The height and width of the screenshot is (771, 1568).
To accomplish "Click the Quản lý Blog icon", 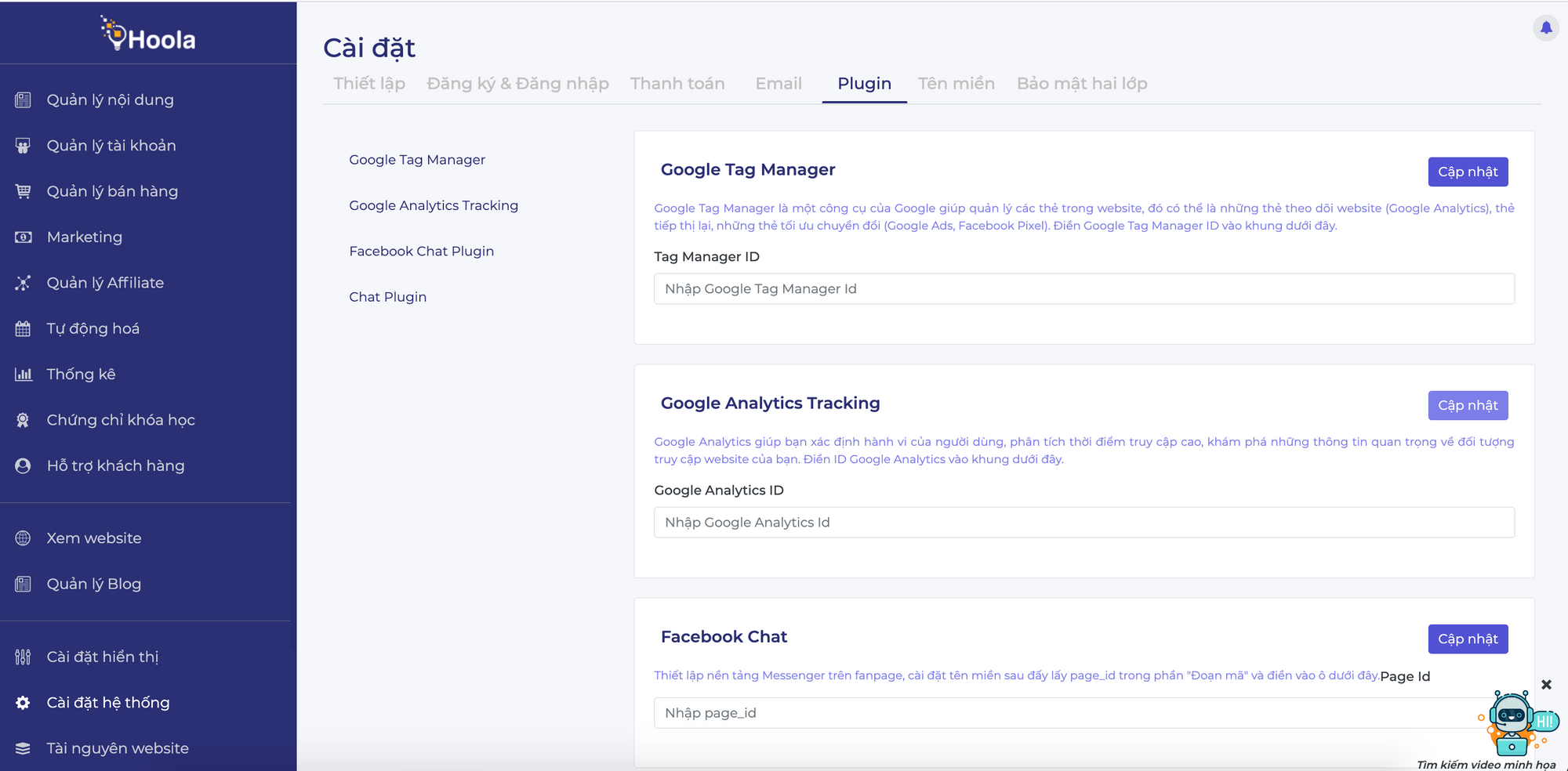I will [23, 585].
